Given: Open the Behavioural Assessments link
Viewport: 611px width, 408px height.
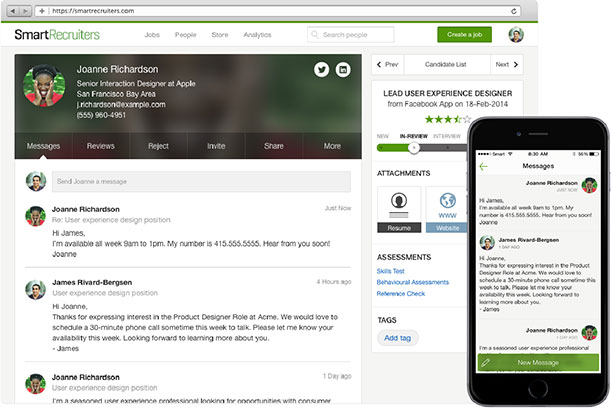Looking at the screenshot, I should [413, 282].
